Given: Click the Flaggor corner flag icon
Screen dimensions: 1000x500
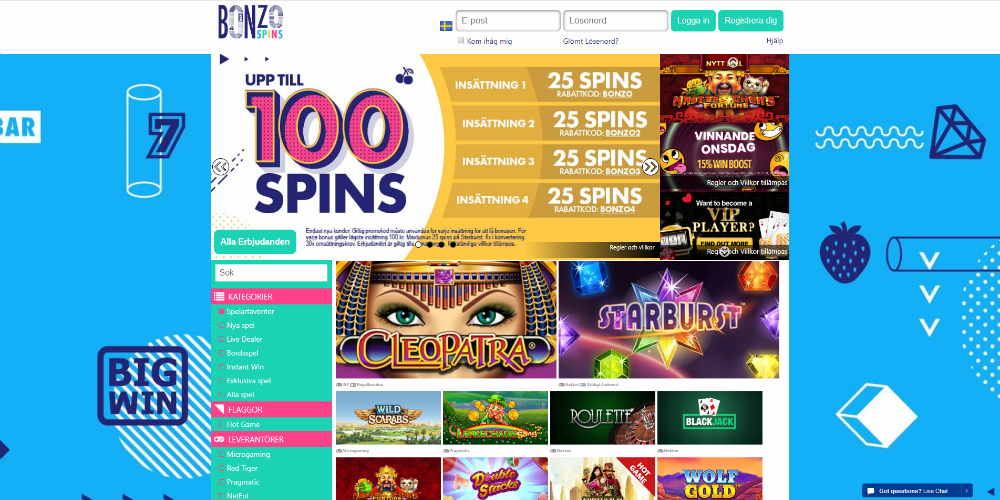Looking at the screenshot, I should coord(219,409).
